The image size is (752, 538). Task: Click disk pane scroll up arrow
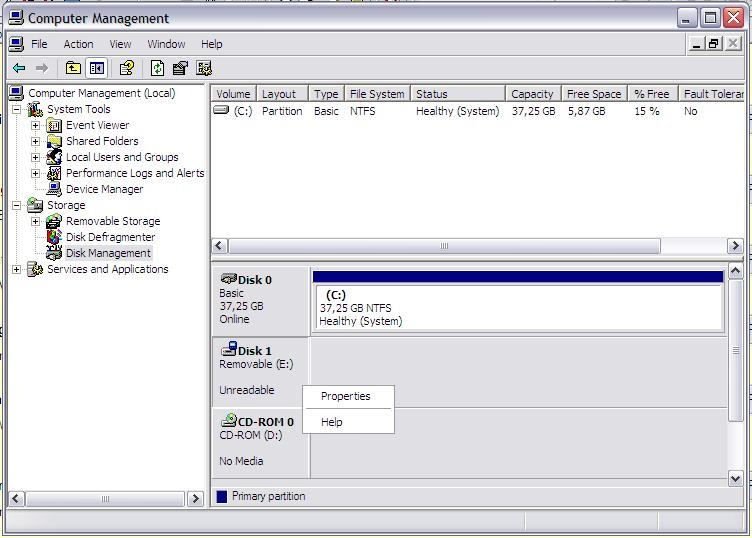click(x=736, y=271)
